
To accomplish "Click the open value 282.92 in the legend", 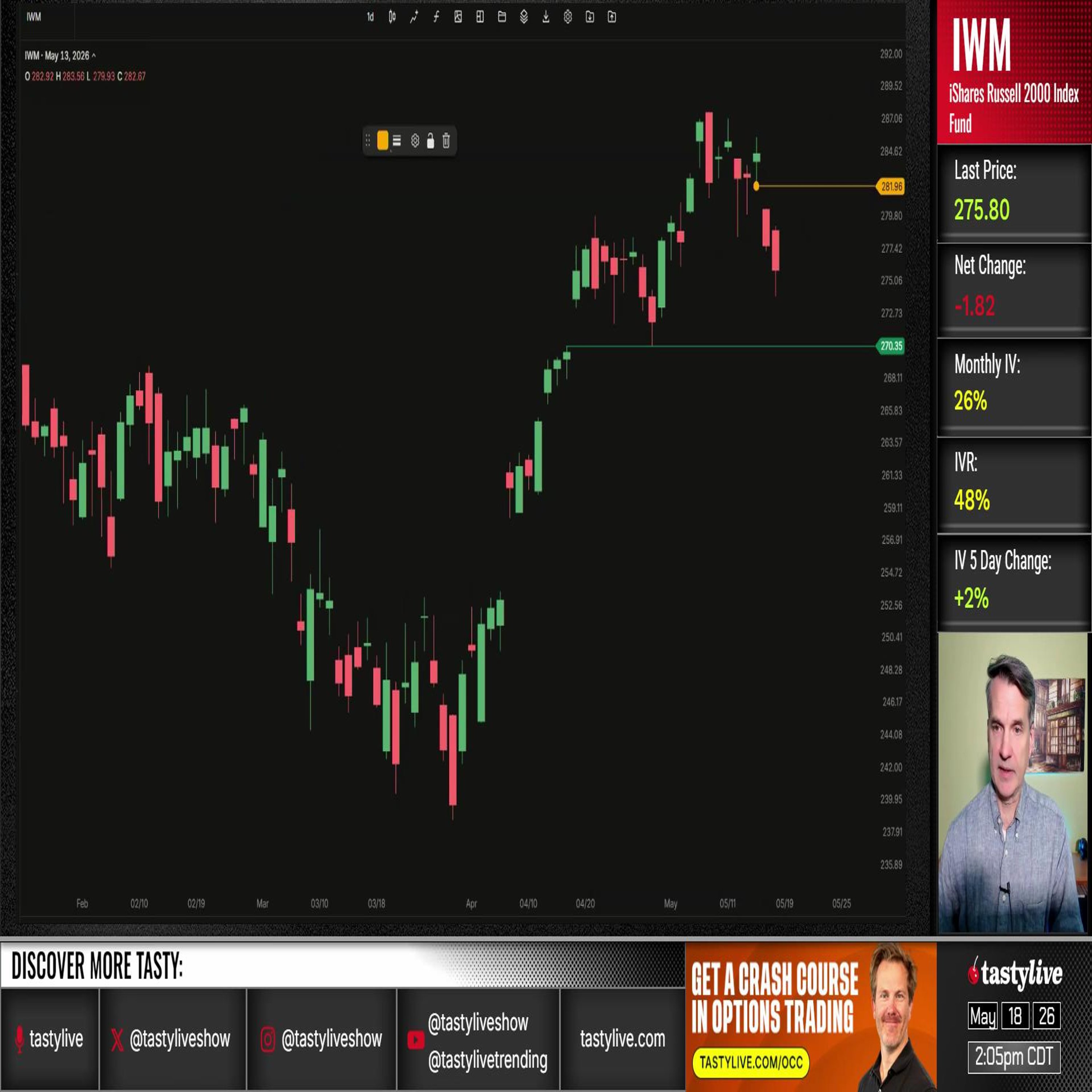I will click(42, 76).
